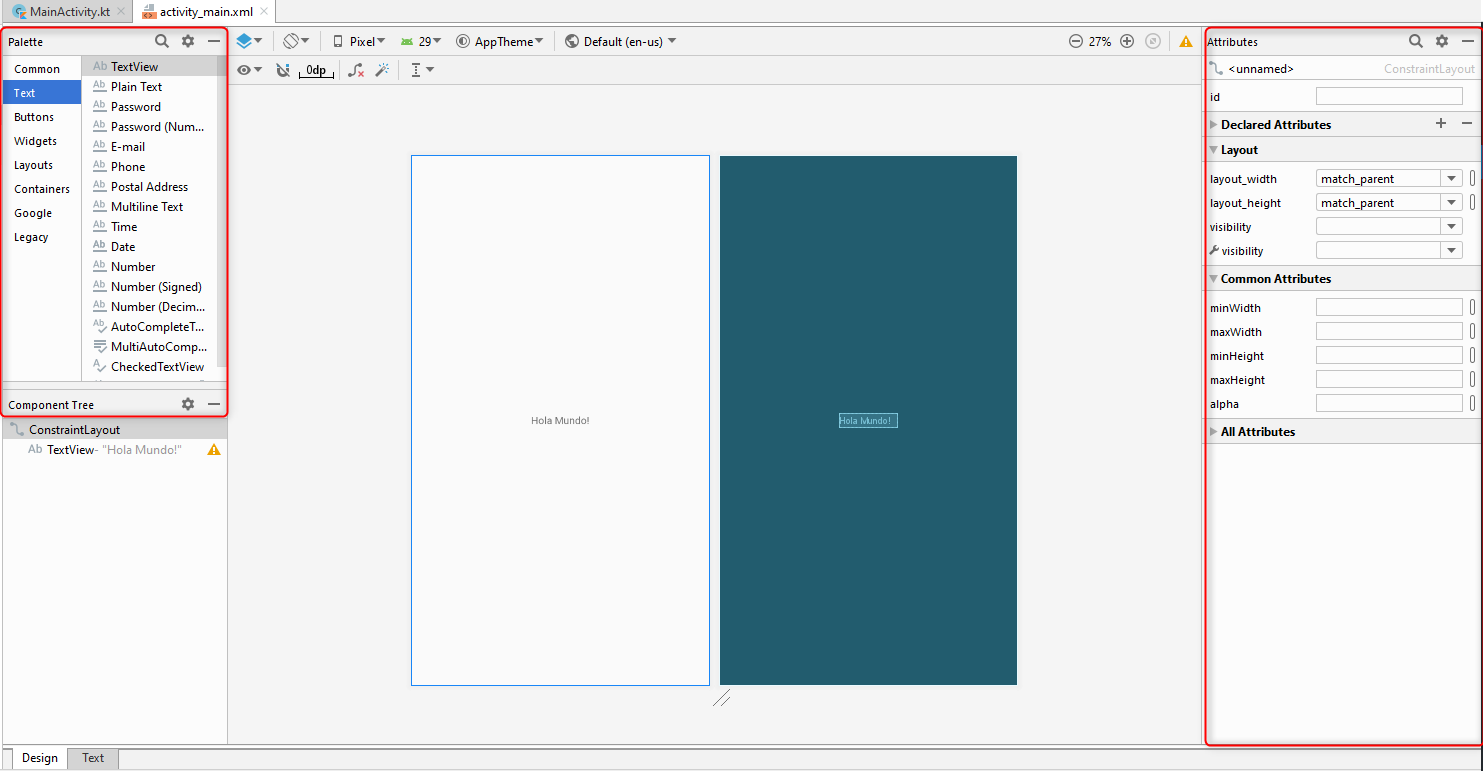Click the zoom in plus icon
This screenshot has width=1483, height=771.
(1127, 41)
